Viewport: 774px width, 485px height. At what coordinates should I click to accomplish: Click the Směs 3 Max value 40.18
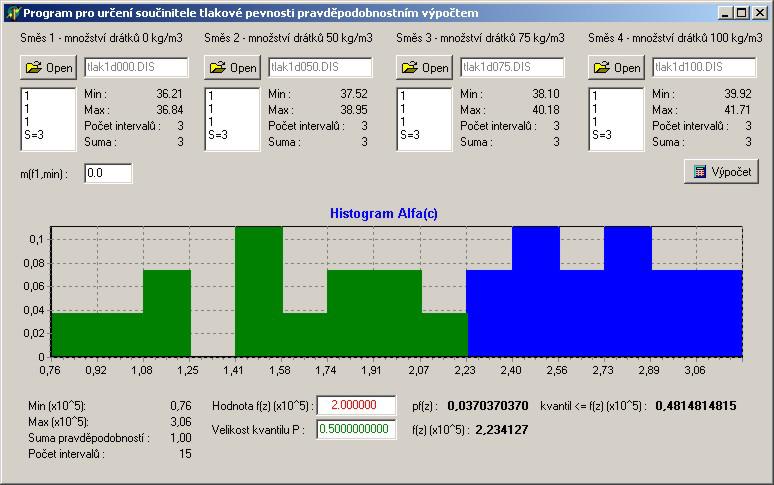546,110
